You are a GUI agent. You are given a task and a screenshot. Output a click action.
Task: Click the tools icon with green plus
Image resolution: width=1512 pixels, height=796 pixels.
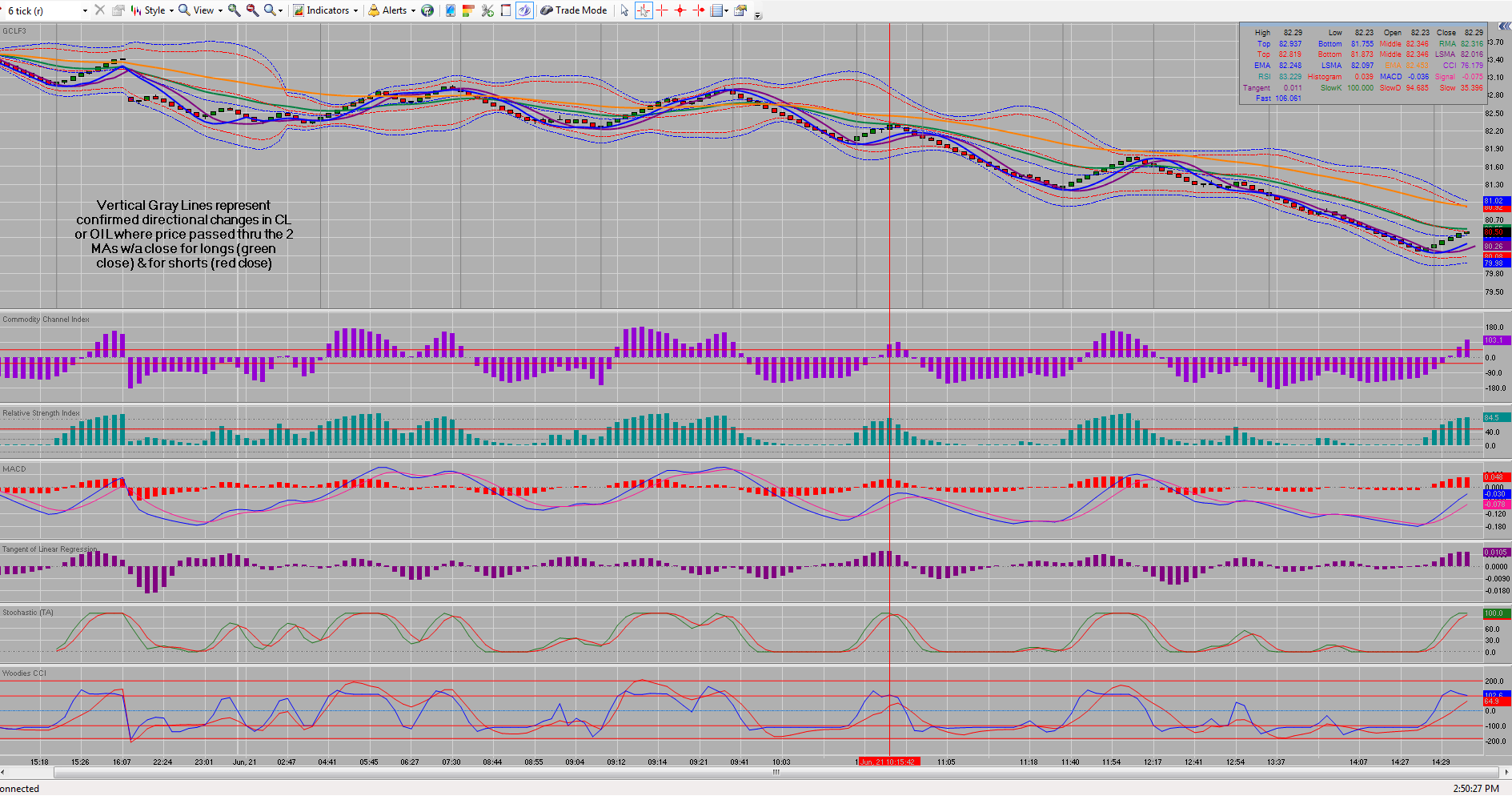pos(487,10)
